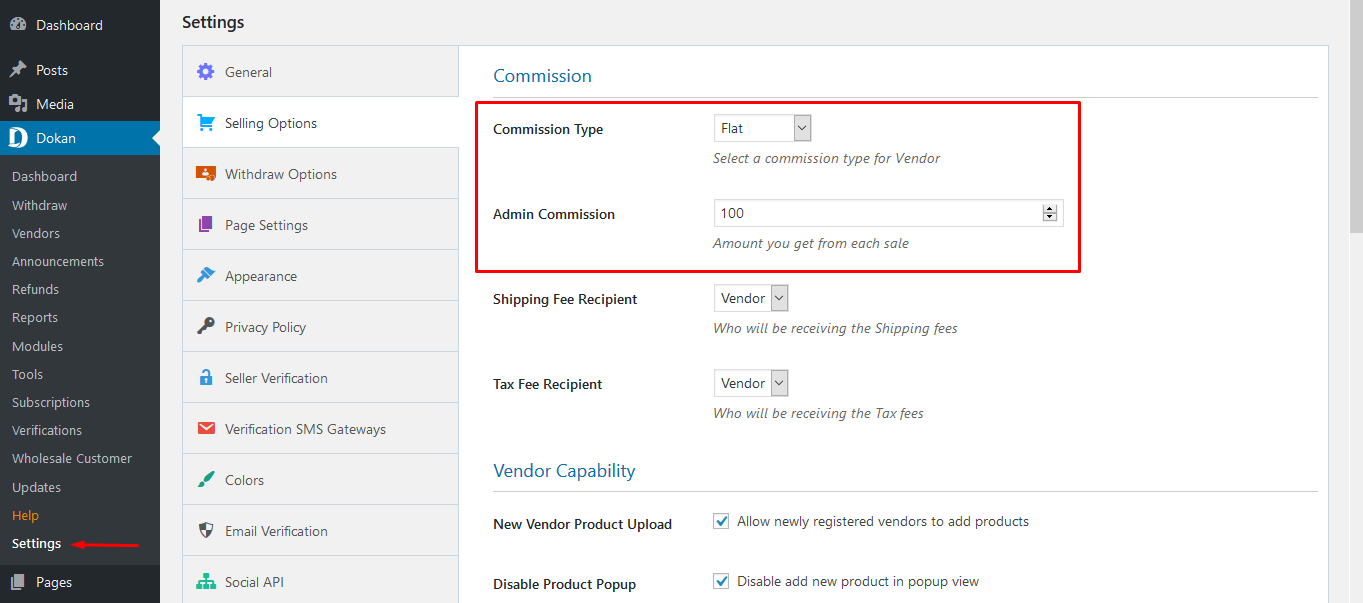Click the Appearance paint brush icon
The width and height of the screenshot is (1363, 603).
[x=206, y=276]
